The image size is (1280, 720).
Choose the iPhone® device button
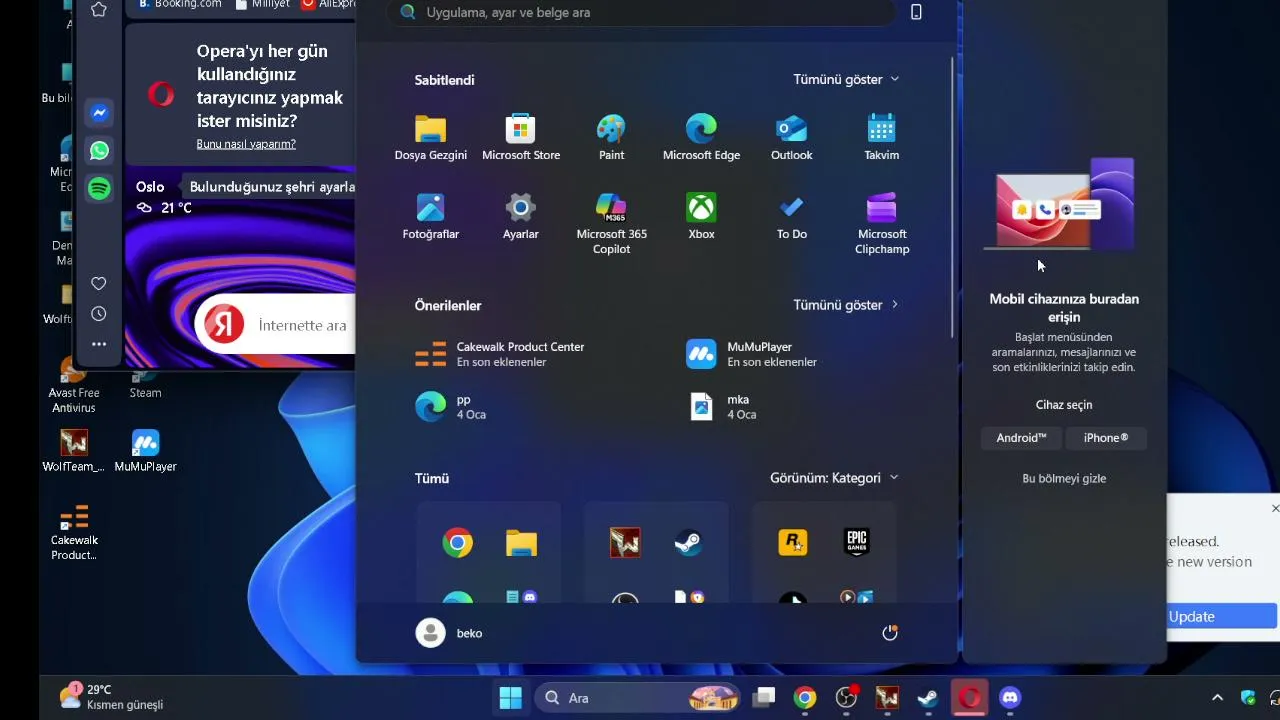(x=1106, y=438)
